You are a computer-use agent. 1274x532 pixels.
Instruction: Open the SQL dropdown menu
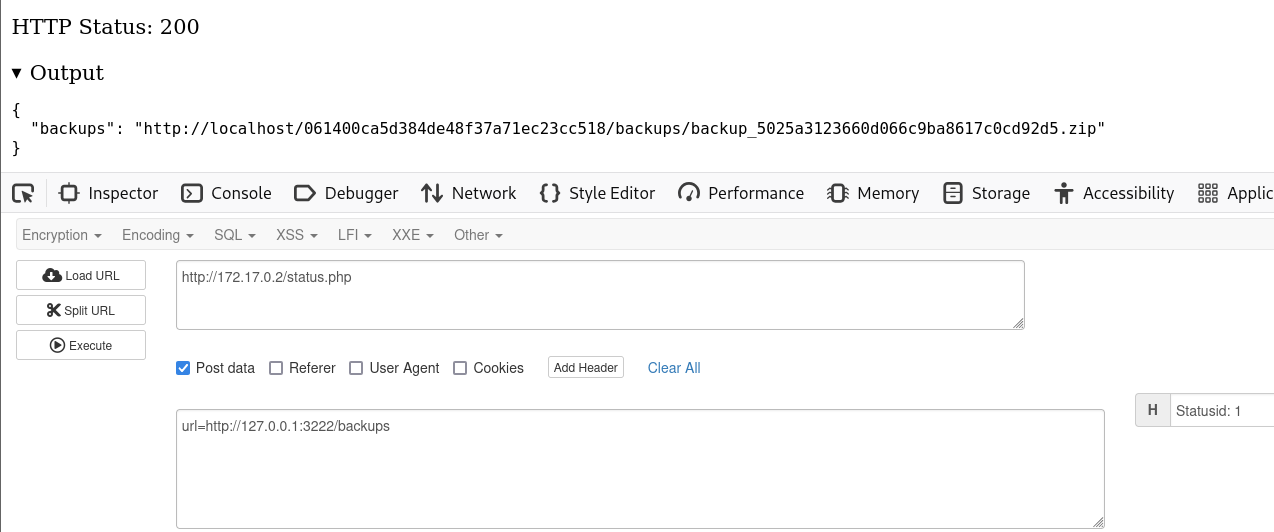tap(235, 235)
